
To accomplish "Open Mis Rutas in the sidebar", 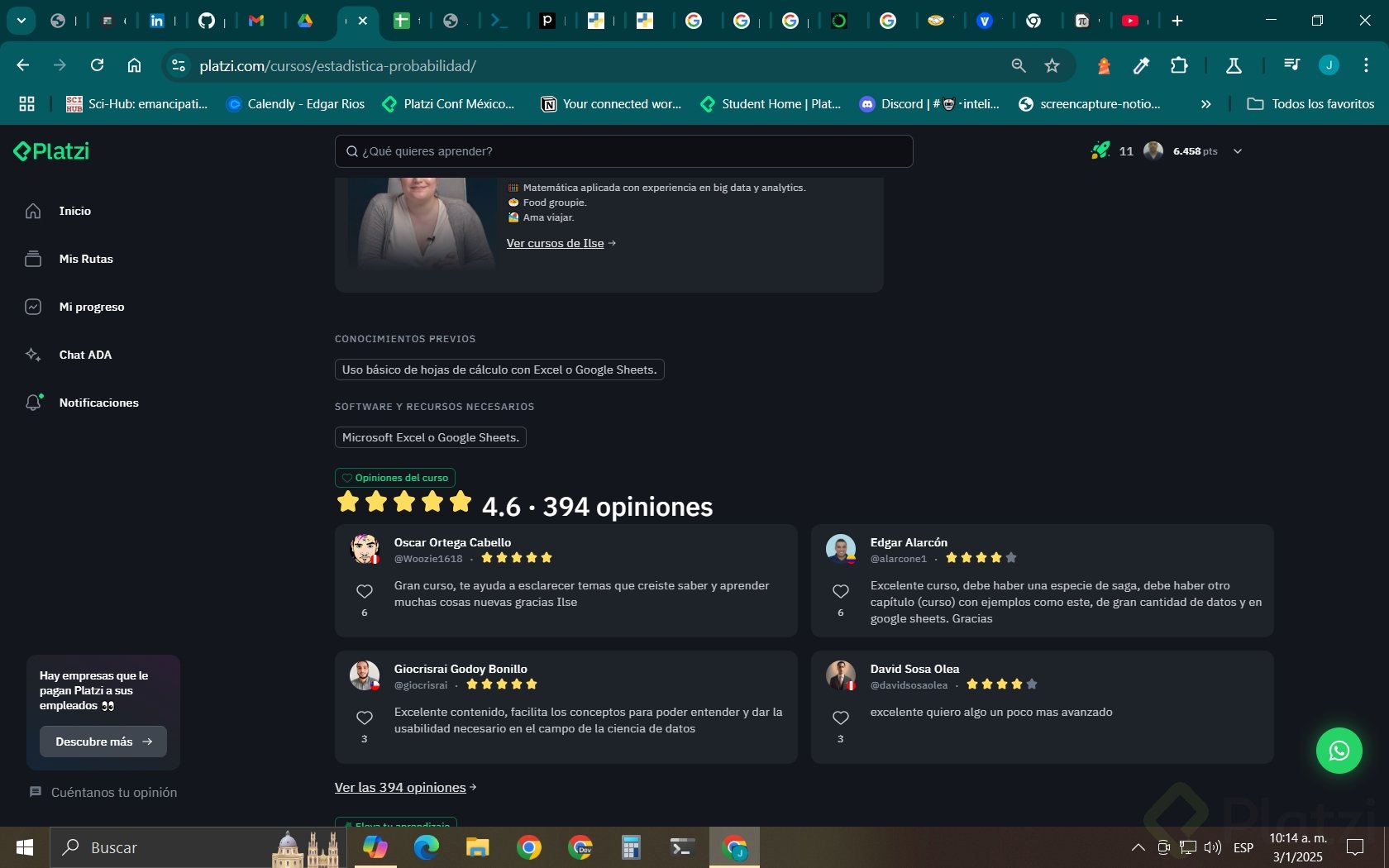I will (69, 259).
